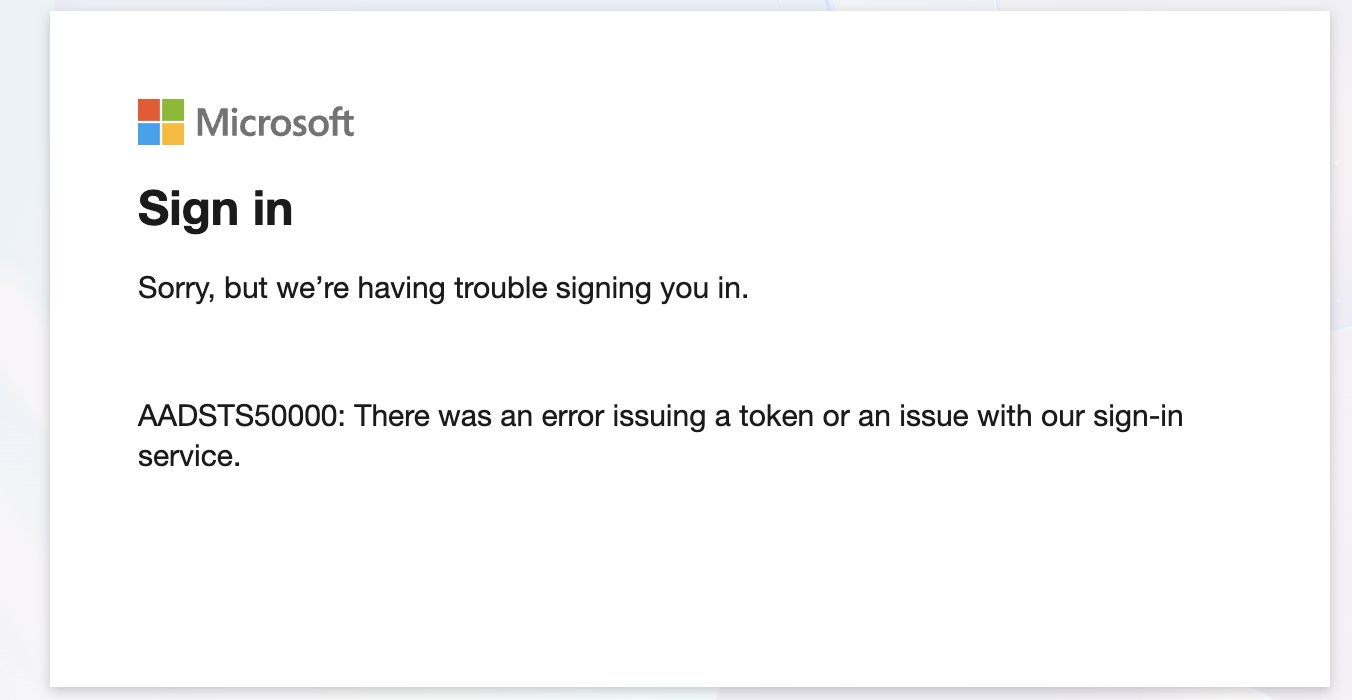Click the blue square of Microsoft logo

[149, 134]
